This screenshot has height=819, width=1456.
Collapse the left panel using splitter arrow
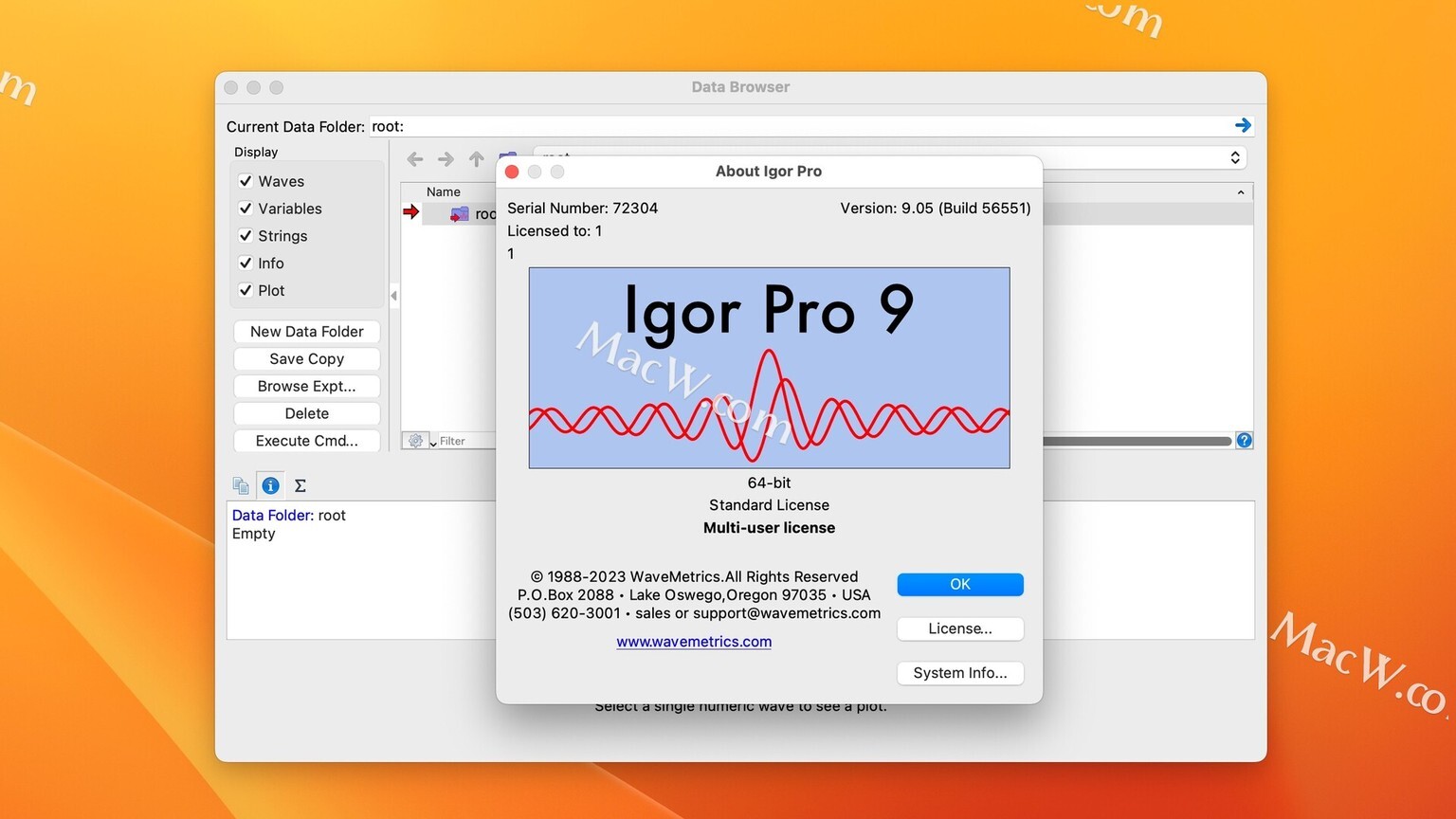tap(393, 296)
